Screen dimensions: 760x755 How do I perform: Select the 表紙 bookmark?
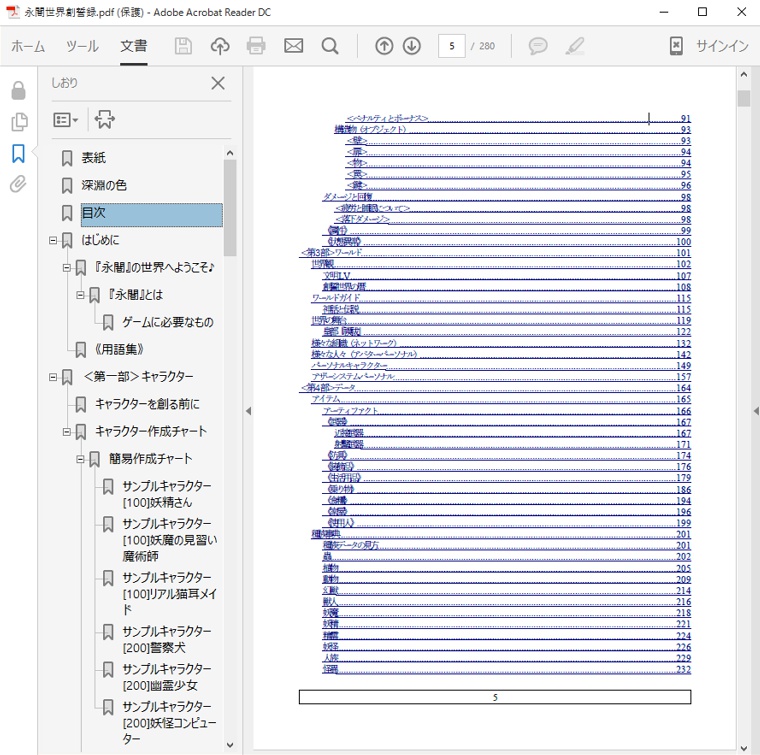(94, 158)
